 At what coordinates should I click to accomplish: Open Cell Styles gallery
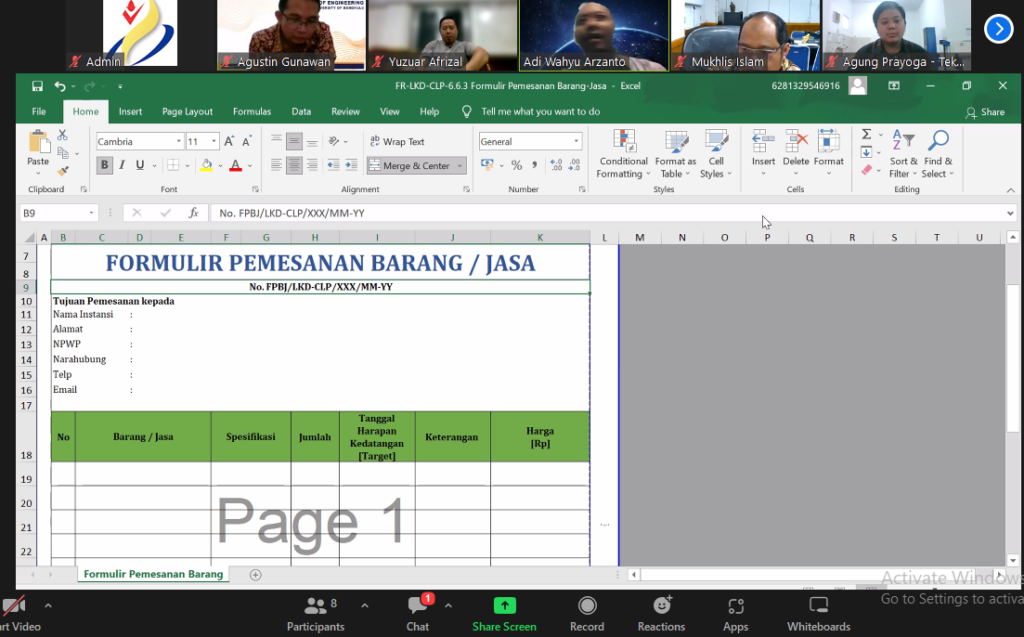pyautogui.click(x=716, y=154)
